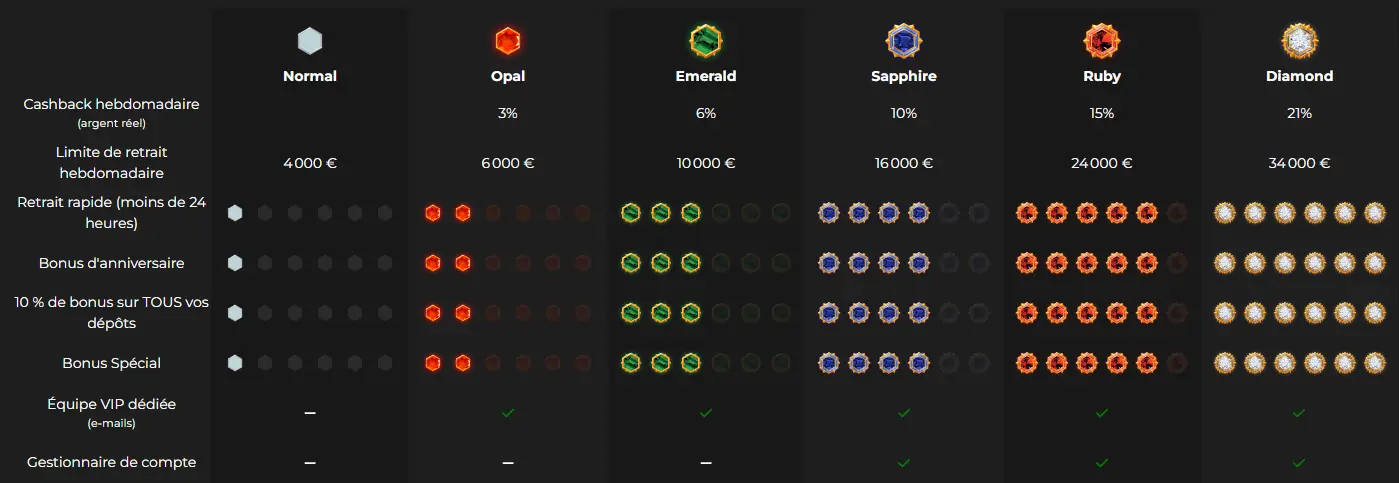Click the Cashback hebdomadaire row label
The image size is (1399, 483).
(x=112, y=104)
